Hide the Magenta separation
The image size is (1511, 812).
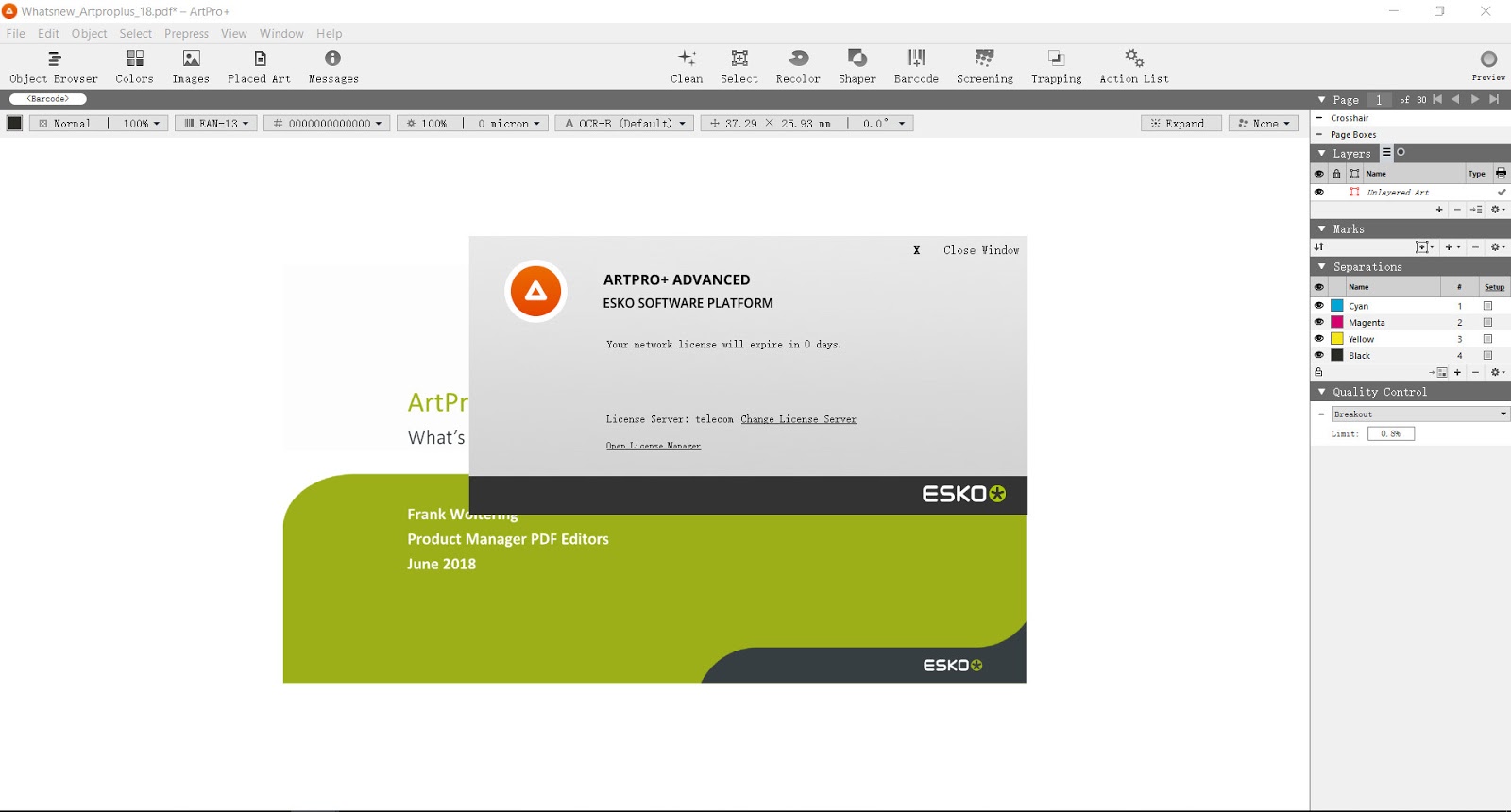pyautogui.click(x=1319, y=322)
